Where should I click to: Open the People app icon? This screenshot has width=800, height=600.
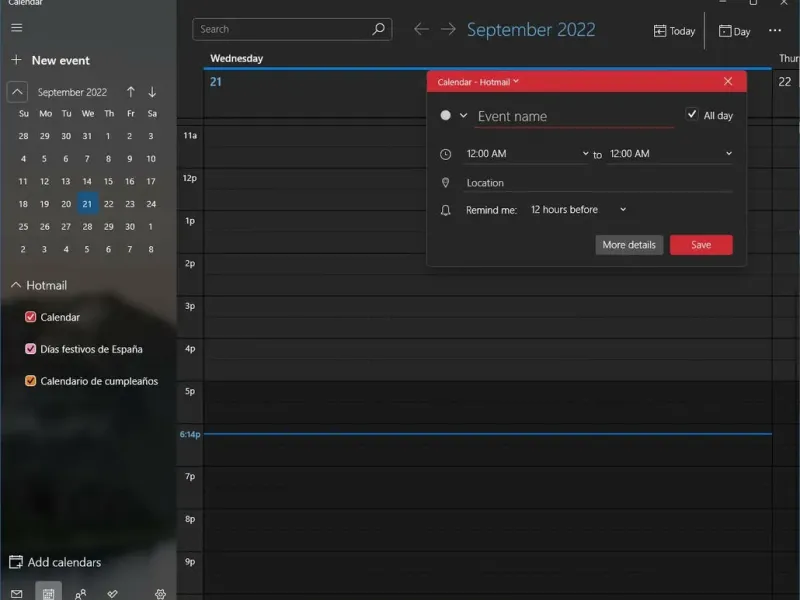[x=81, y=593]
